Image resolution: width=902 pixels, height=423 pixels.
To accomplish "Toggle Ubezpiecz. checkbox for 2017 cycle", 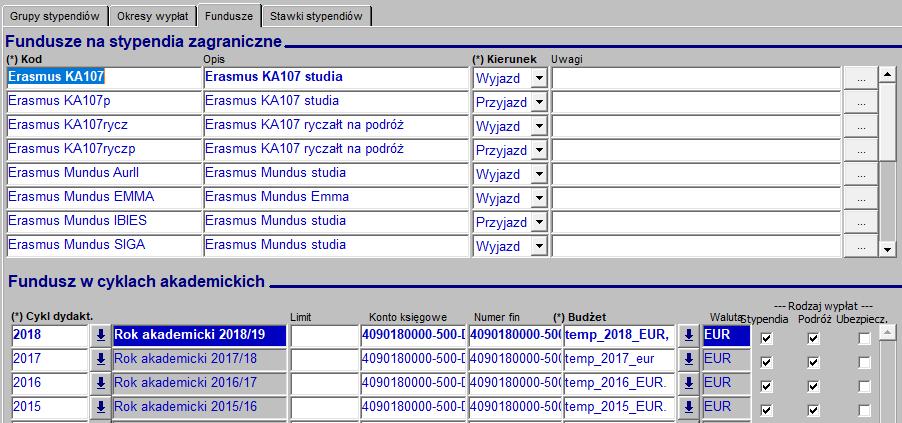I will 864,362.
